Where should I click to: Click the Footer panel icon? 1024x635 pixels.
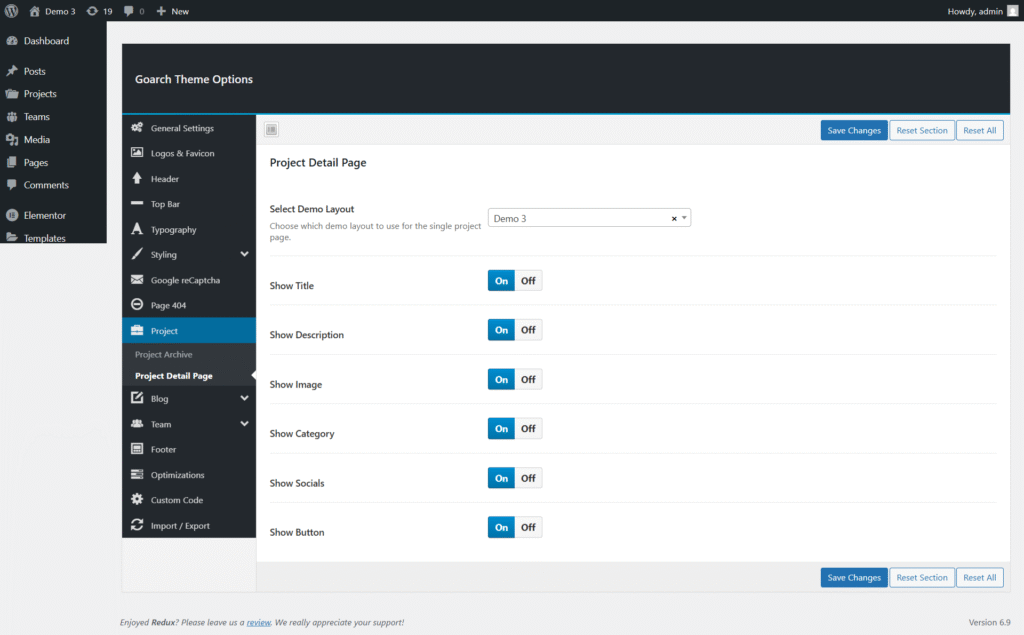coord(136,449)
